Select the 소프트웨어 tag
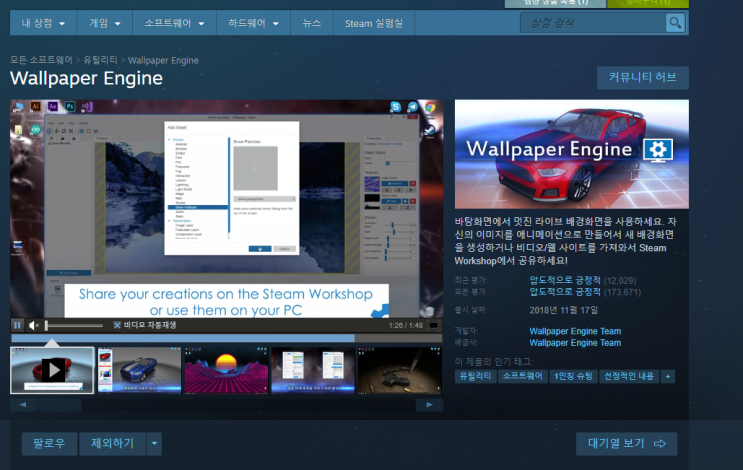 522,376
